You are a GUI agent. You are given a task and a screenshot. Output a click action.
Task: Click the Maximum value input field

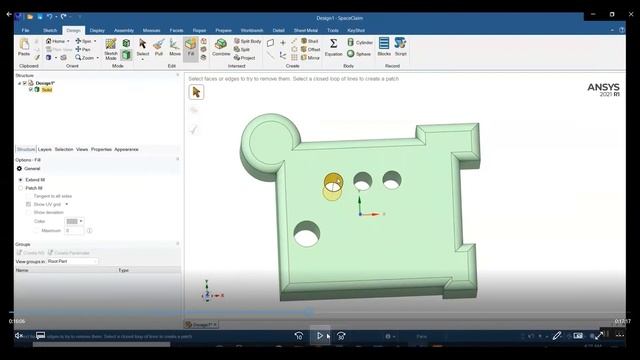(74, 231)
